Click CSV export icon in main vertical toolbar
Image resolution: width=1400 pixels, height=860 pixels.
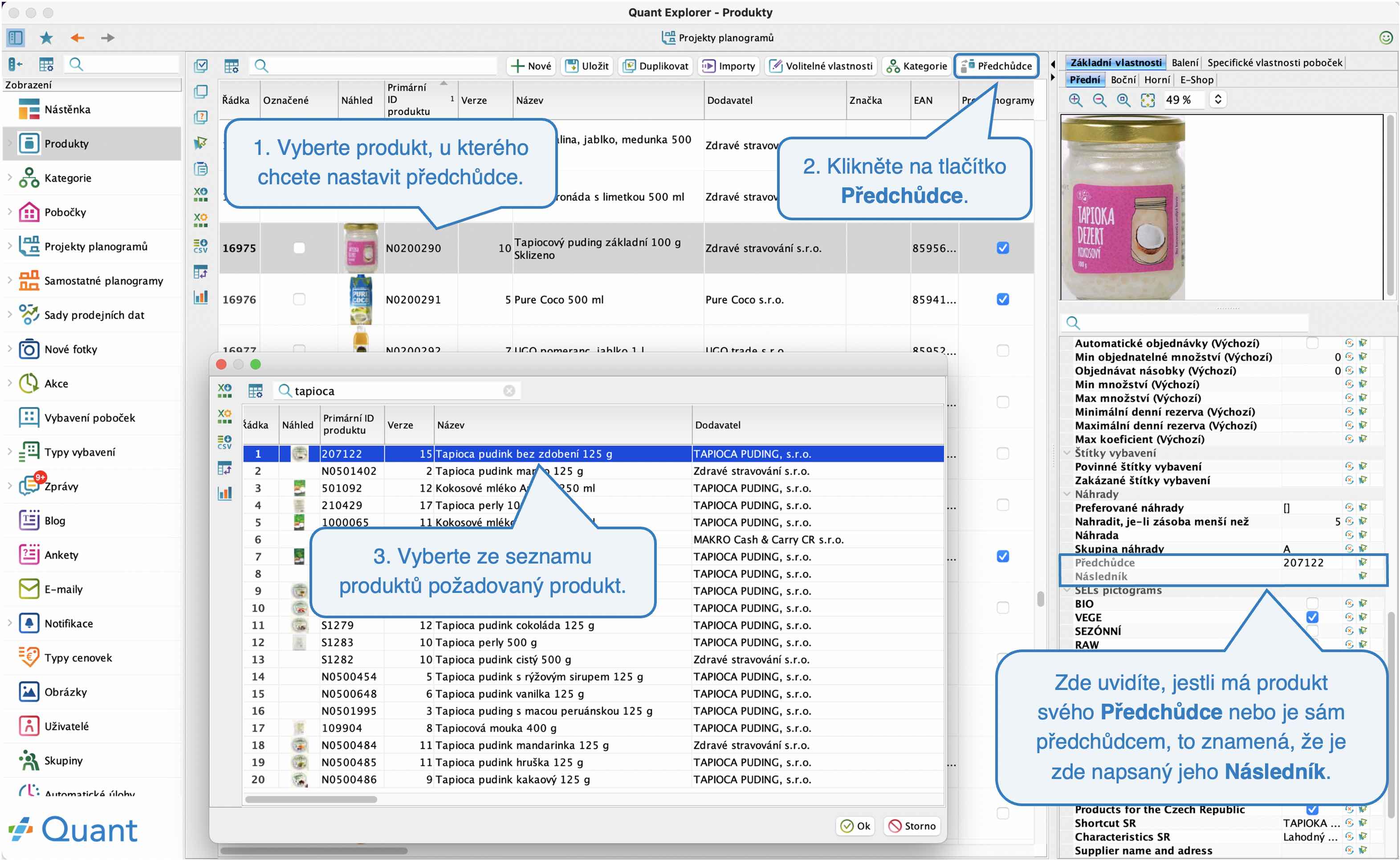pyautogui.click(x=200, y=246)
